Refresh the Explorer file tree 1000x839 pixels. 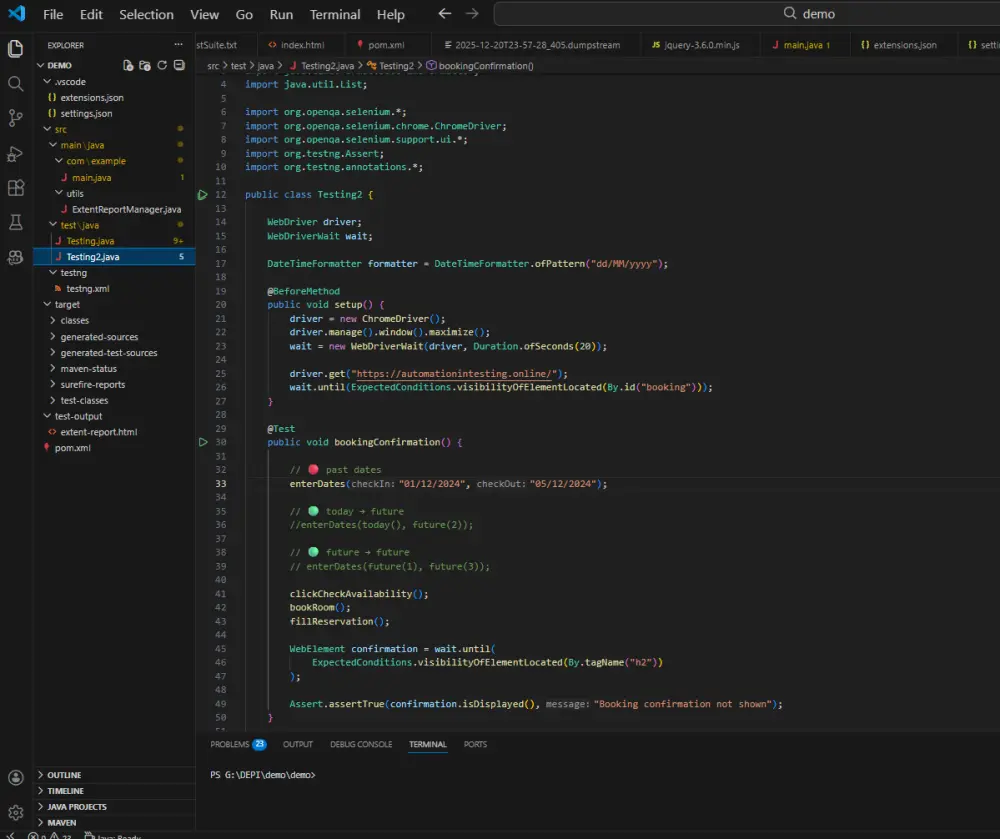pos(162,65)
